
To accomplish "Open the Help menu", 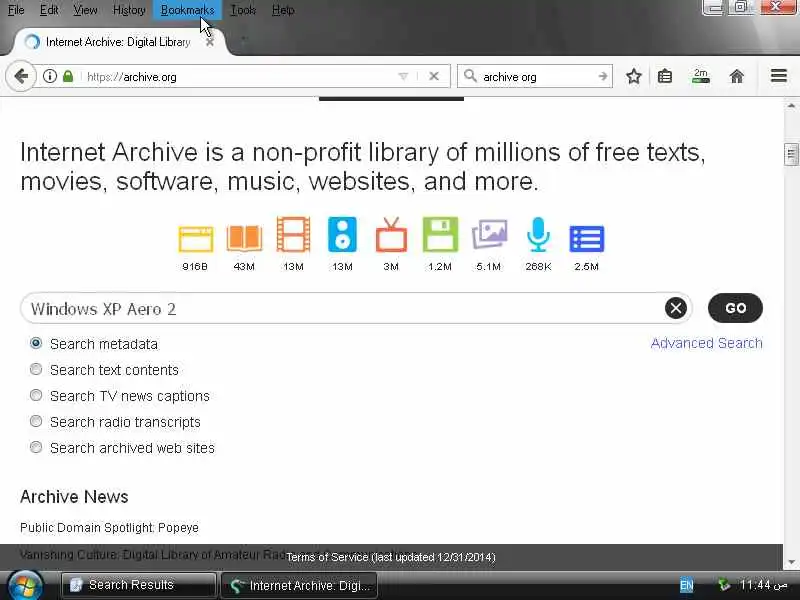I will pos(283,10).
